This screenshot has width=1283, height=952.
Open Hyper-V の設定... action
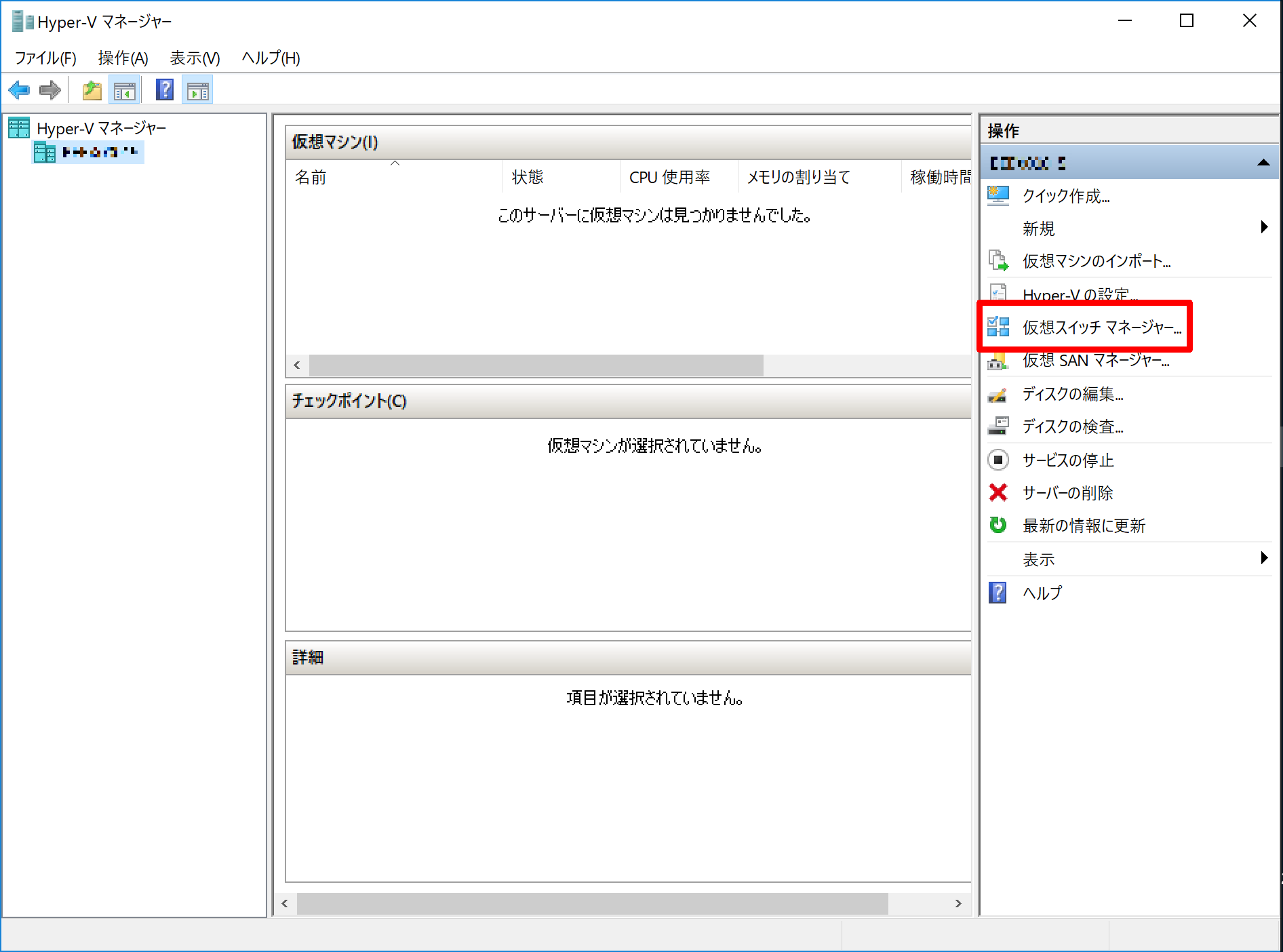pyautogui.click(x=1080, y=294)
